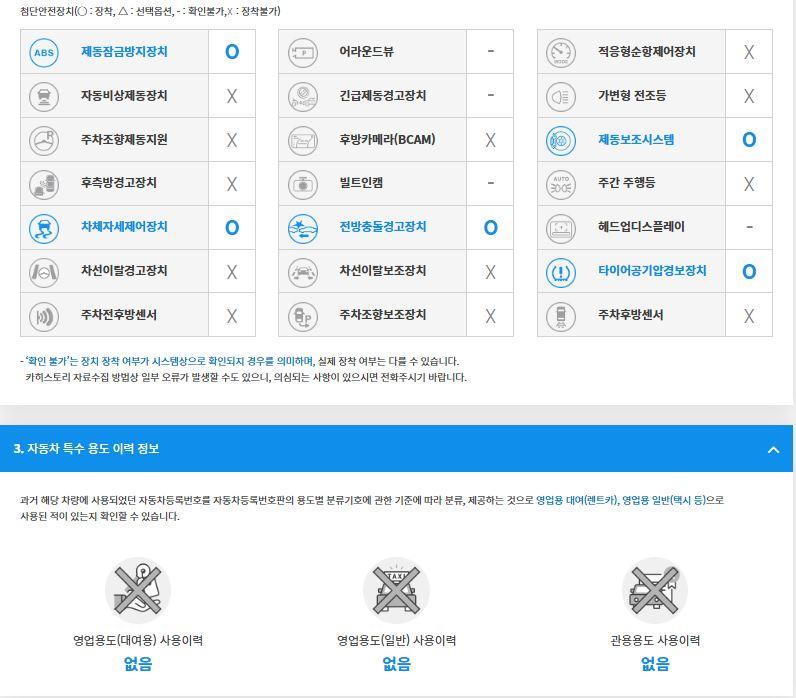Click the 제동잠금방지장치 blue label
Viewport: 796px width, 698px height.
[124, 52]
